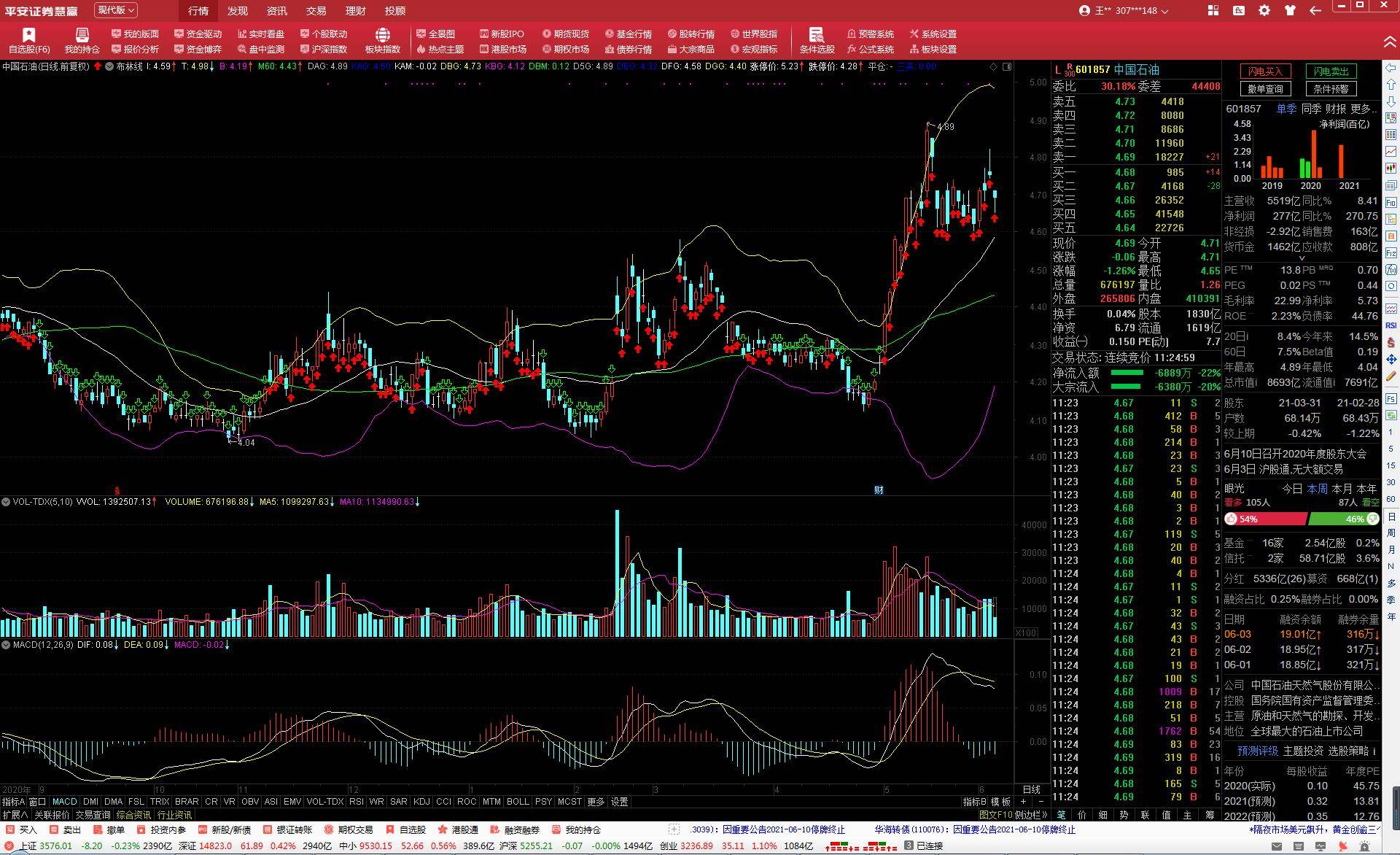The height and width of the screenshot is (855, 1400).
Task: Click the 46% bearish green bar
Action: [x=1344, y=519]
